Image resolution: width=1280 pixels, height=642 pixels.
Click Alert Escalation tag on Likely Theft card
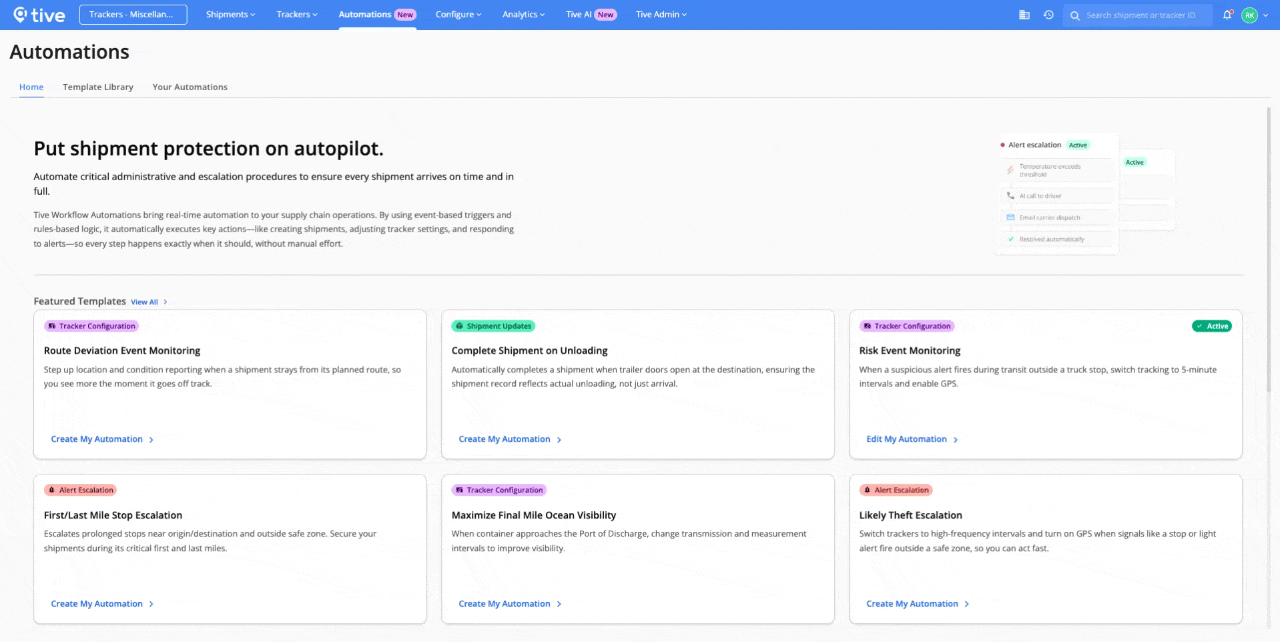click(896, 490)
